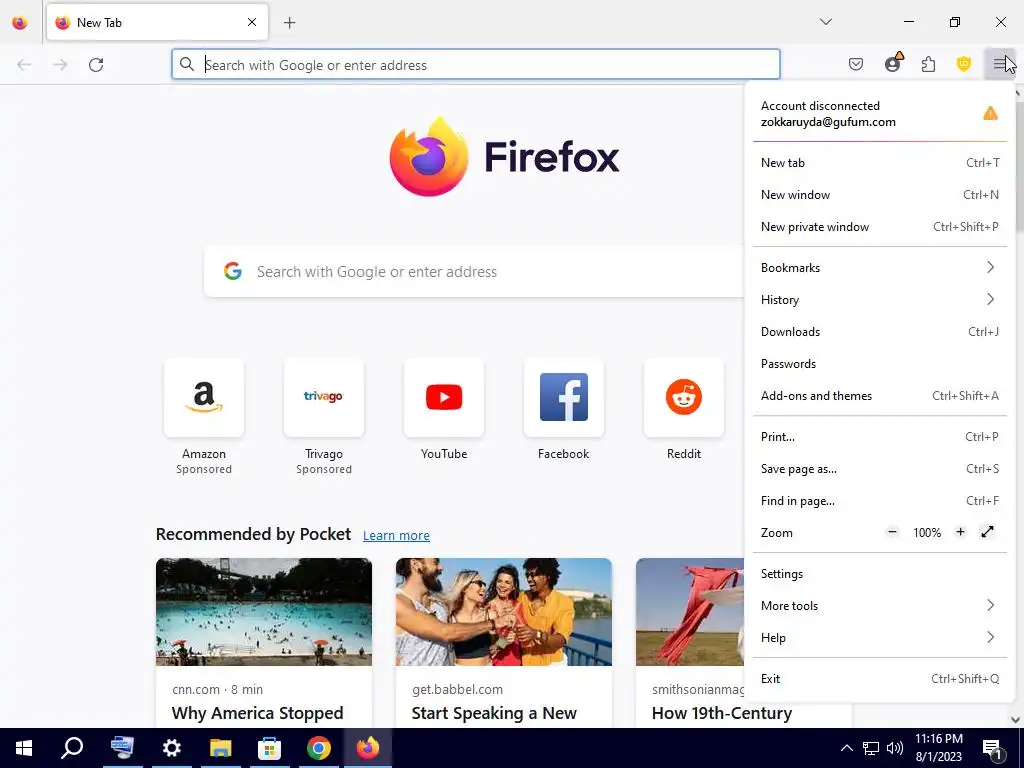Expand the Bookmarks submenu

coord(880,268)
